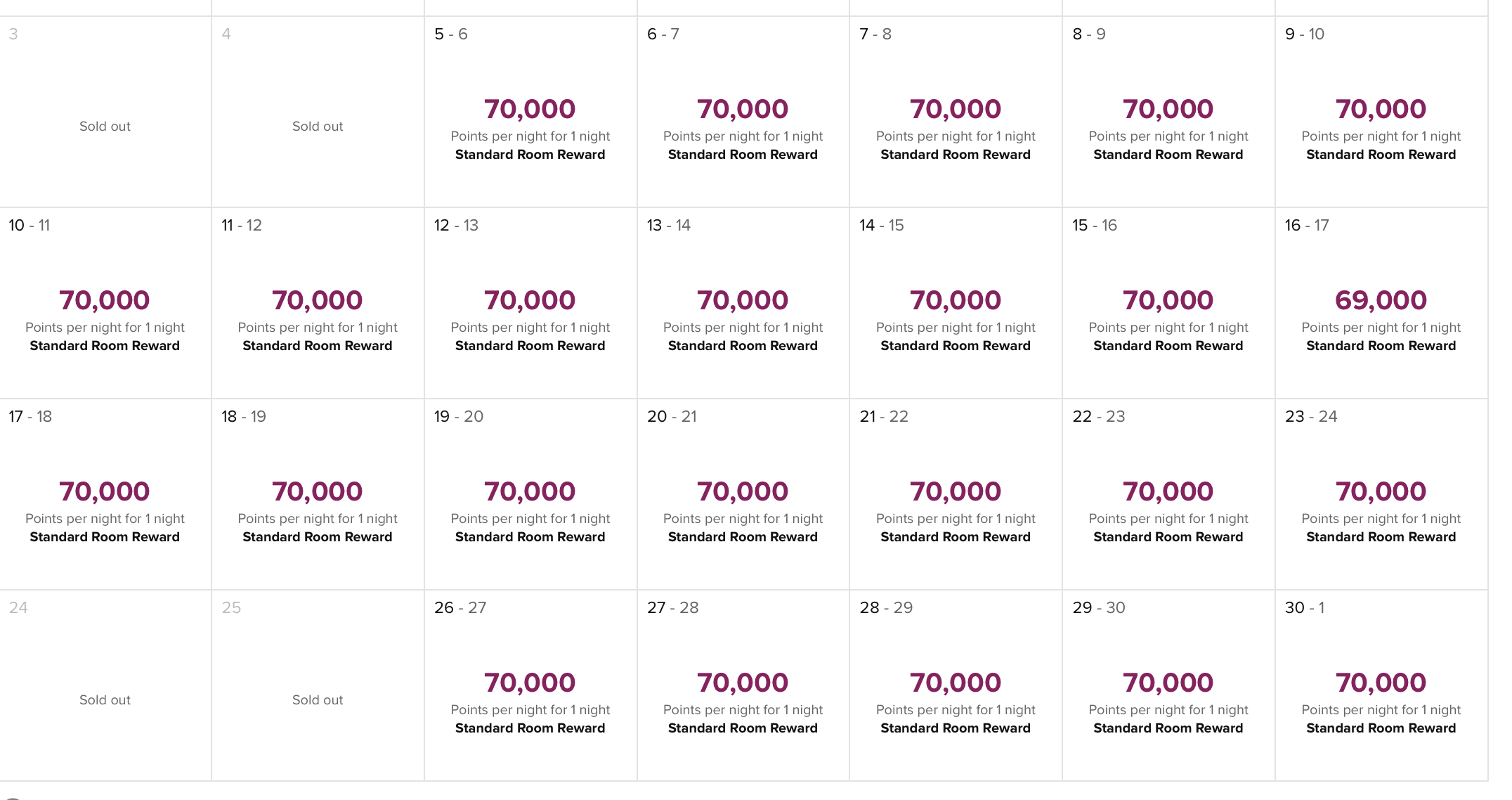This screenshot has height=800, width=1512.
Task: Select the 12 - 13 Standard Room Reward
Action: (530, 346)
